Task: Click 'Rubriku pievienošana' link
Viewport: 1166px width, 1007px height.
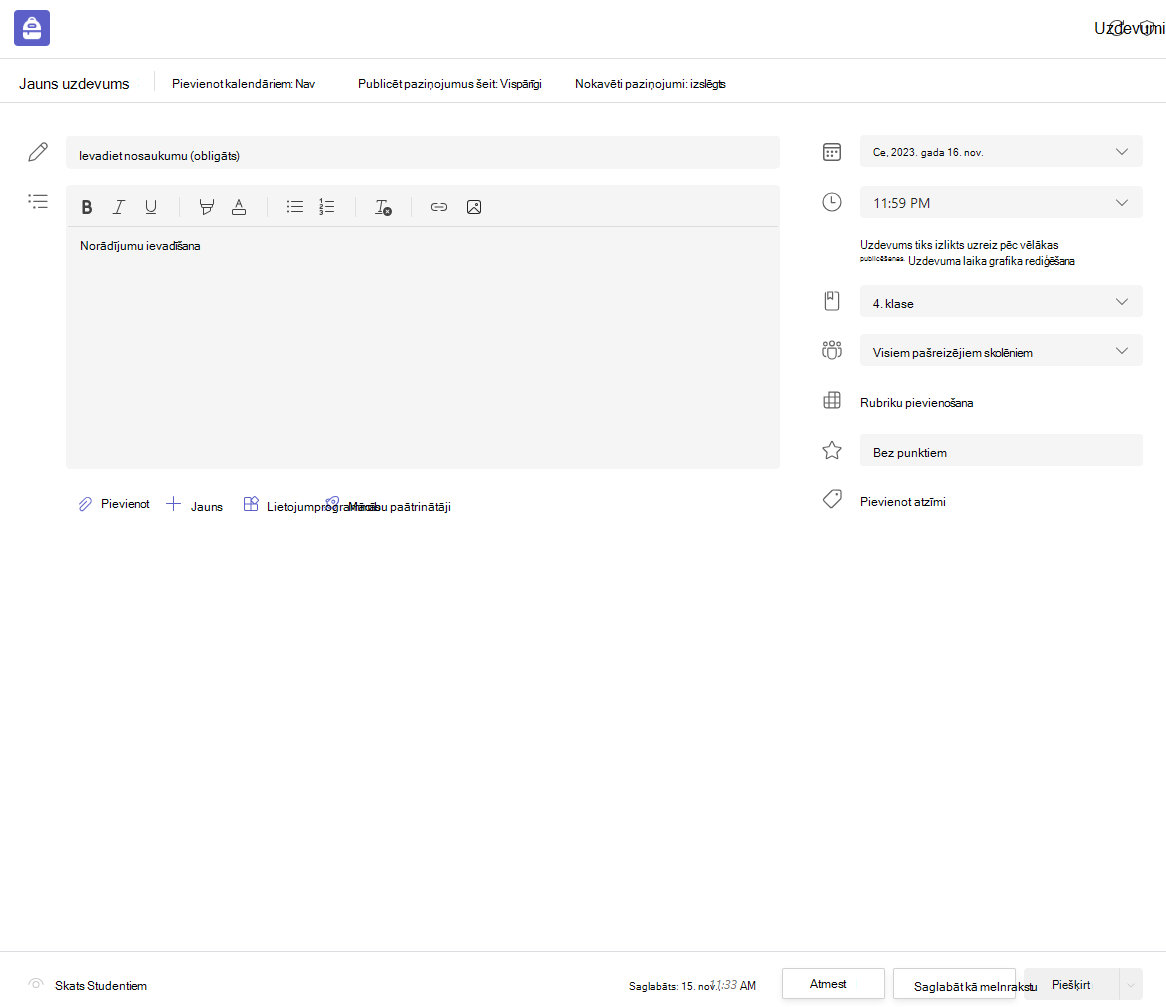Action: pyautogui.click(x=917, y=402)
